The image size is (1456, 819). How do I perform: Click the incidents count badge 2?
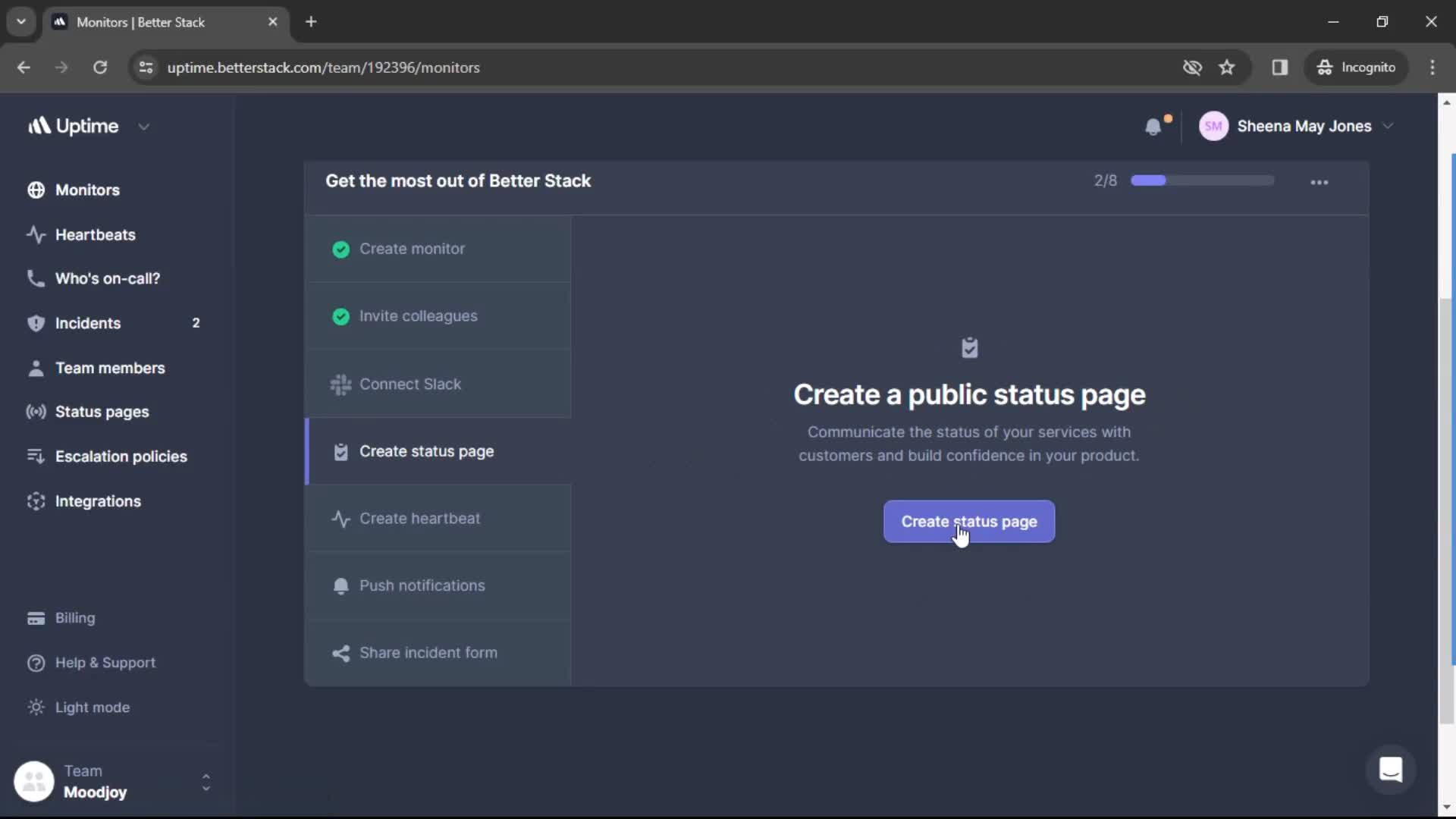[x=196, y=324]
